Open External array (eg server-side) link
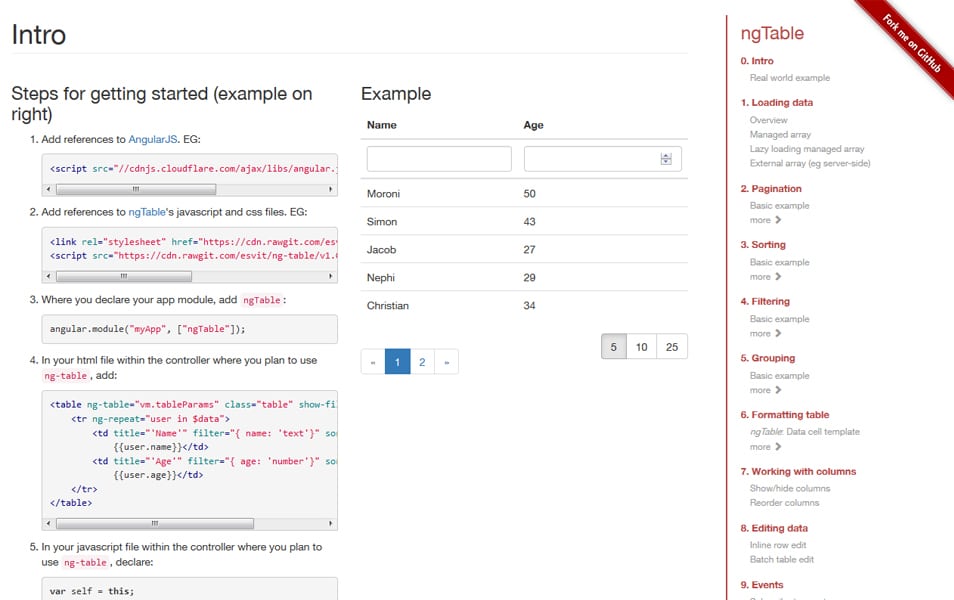 (x=810, y=163)
